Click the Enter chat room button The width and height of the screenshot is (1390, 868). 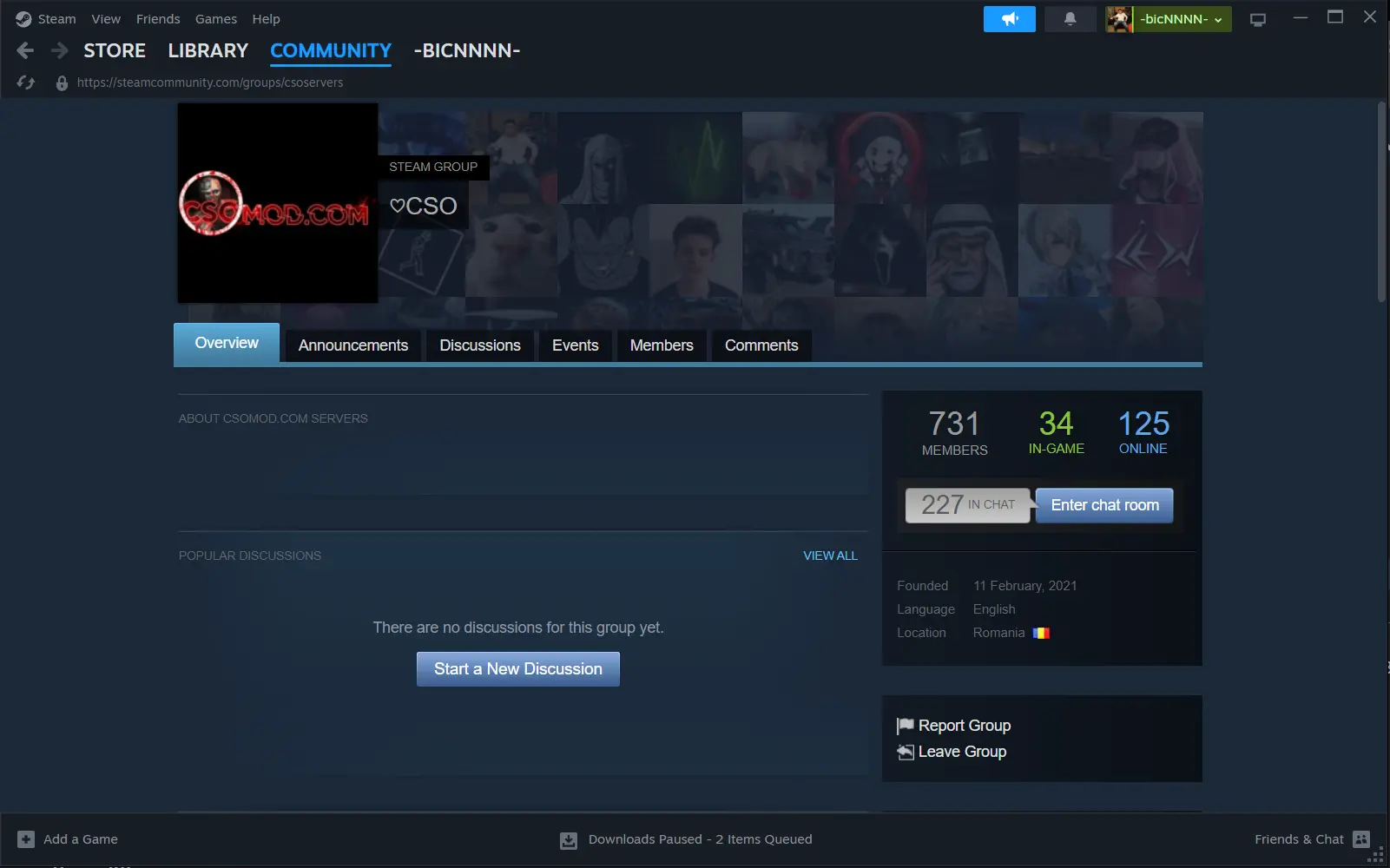pos(1104,505)
